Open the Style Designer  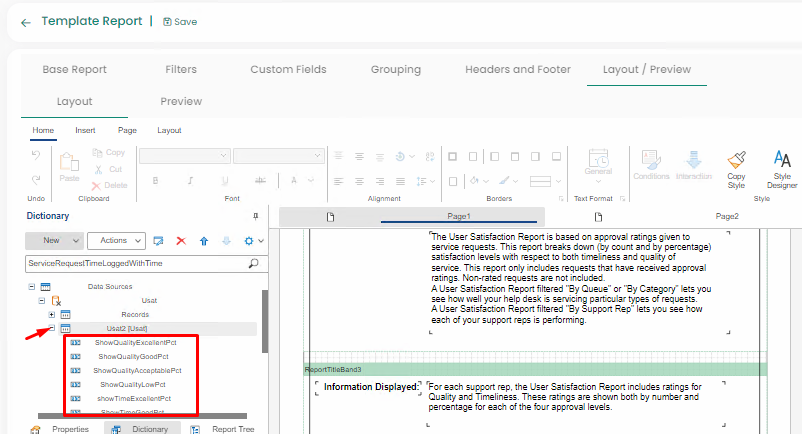782,169
